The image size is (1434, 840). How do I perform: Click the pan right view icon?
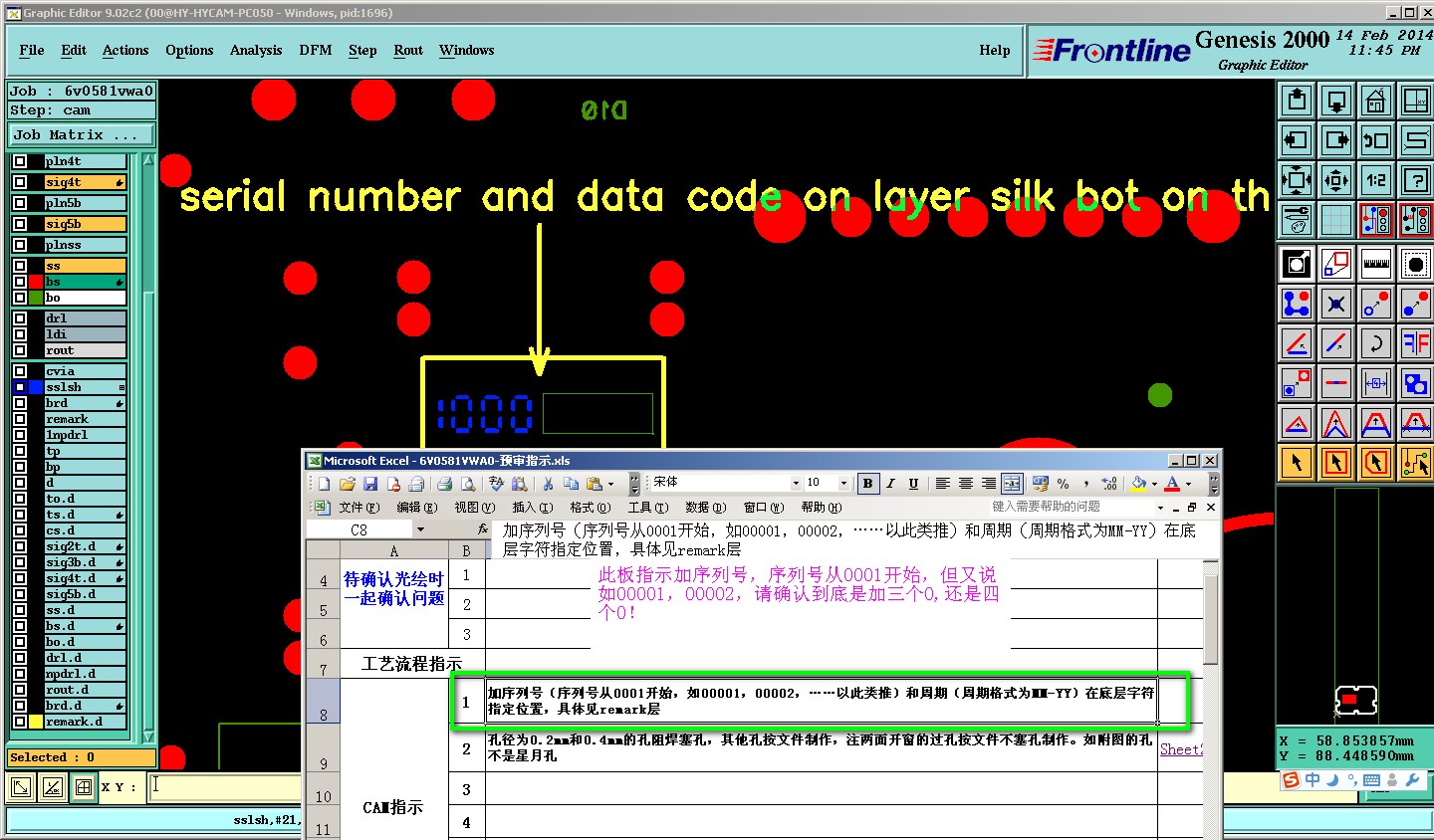(1336, 140)
